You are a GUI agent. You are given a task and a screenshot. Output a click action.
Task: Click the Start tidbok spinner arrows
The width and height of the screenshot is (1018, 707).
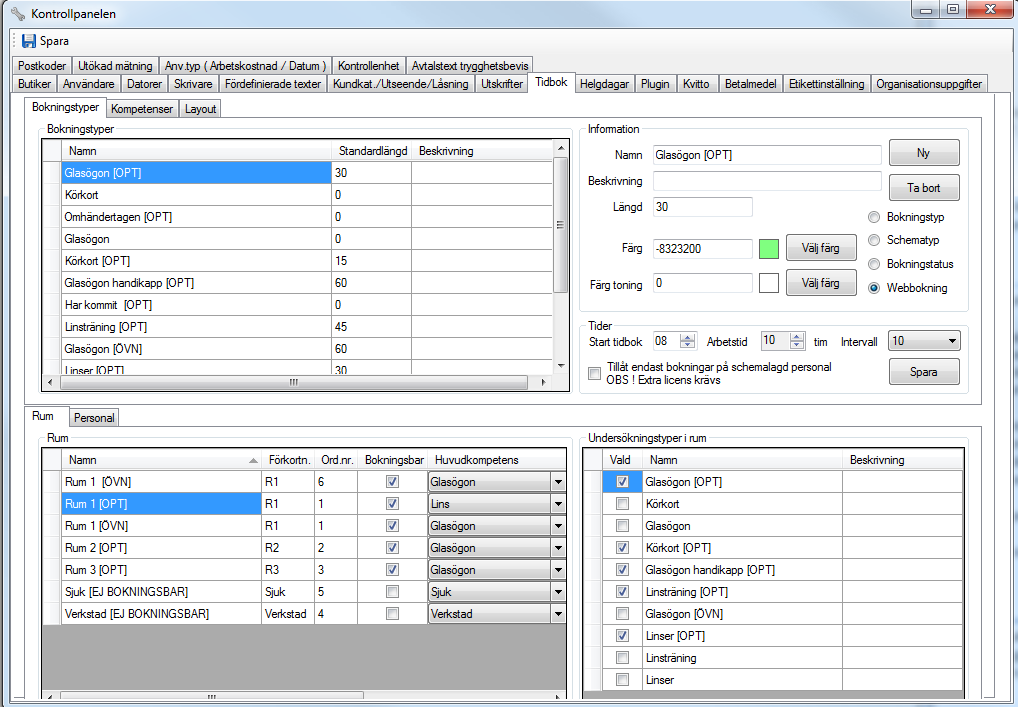(688, 341)
